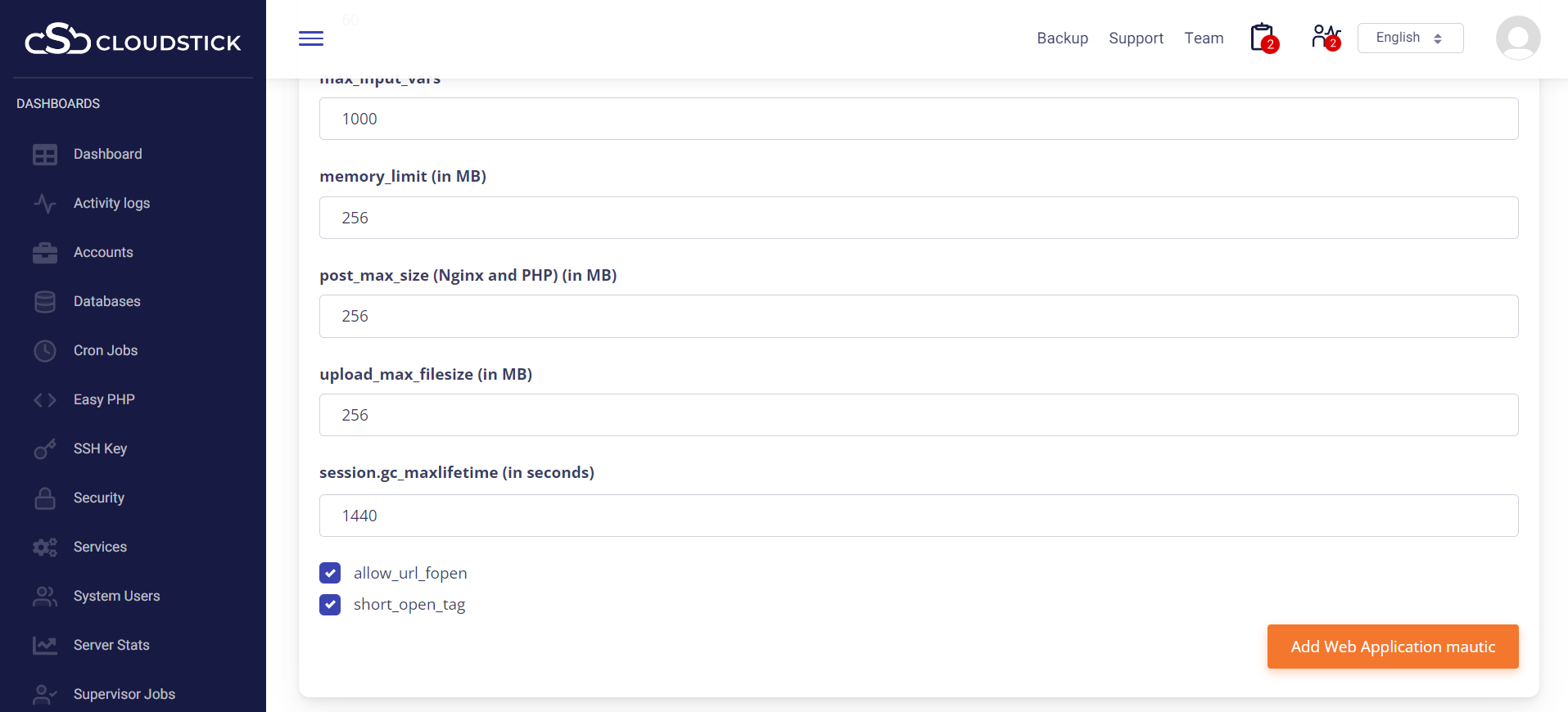This screenshot has height=712, width=1568.
Task: Open Activity logs in the sidebar
Action: point(111,203)
